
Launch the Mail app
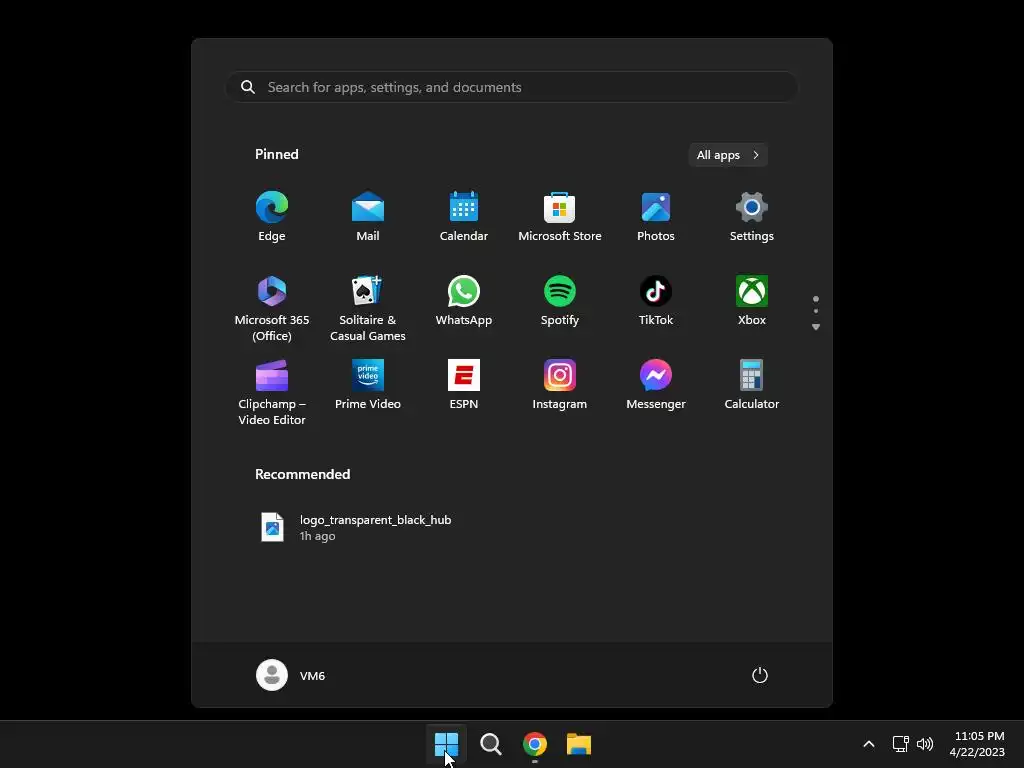pyautogui.click(x=368, y=217)
